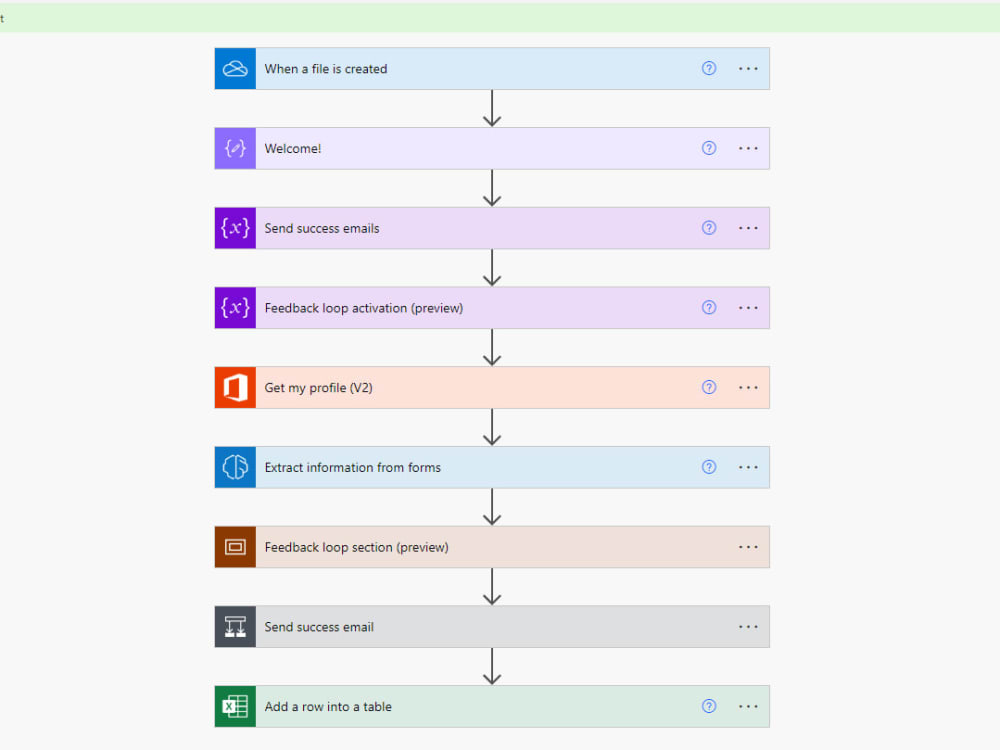Viewport: 1000px width, 750px height.
Task: Click the Feedback loop section step icon
Action: point(234,547)
